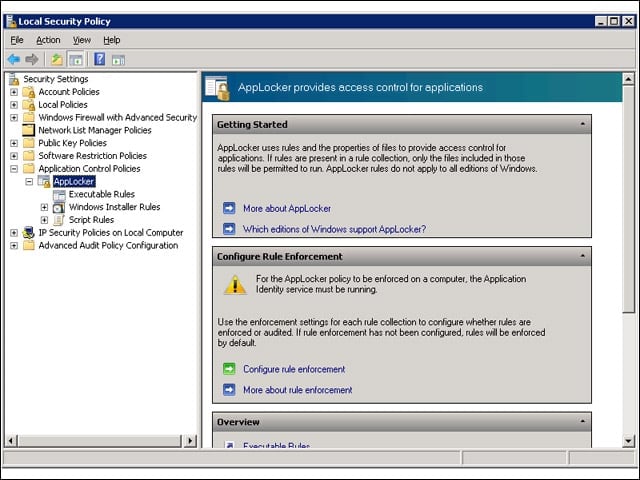640x480 pixels.
Task: Select Script Rules label in tree
Action: point(91,220)
